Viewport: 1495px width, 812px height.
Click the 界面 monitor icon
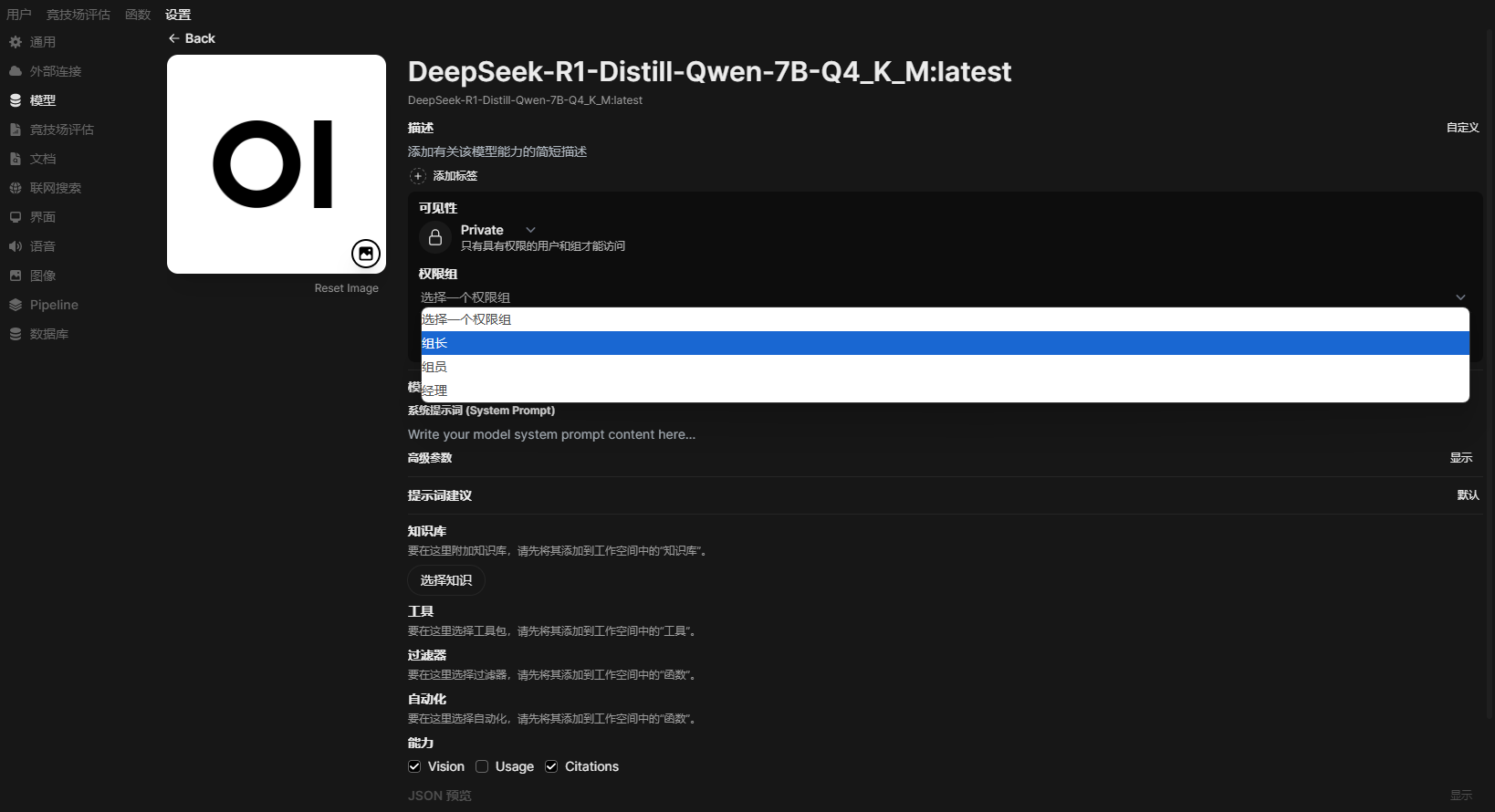pos(16,217)
